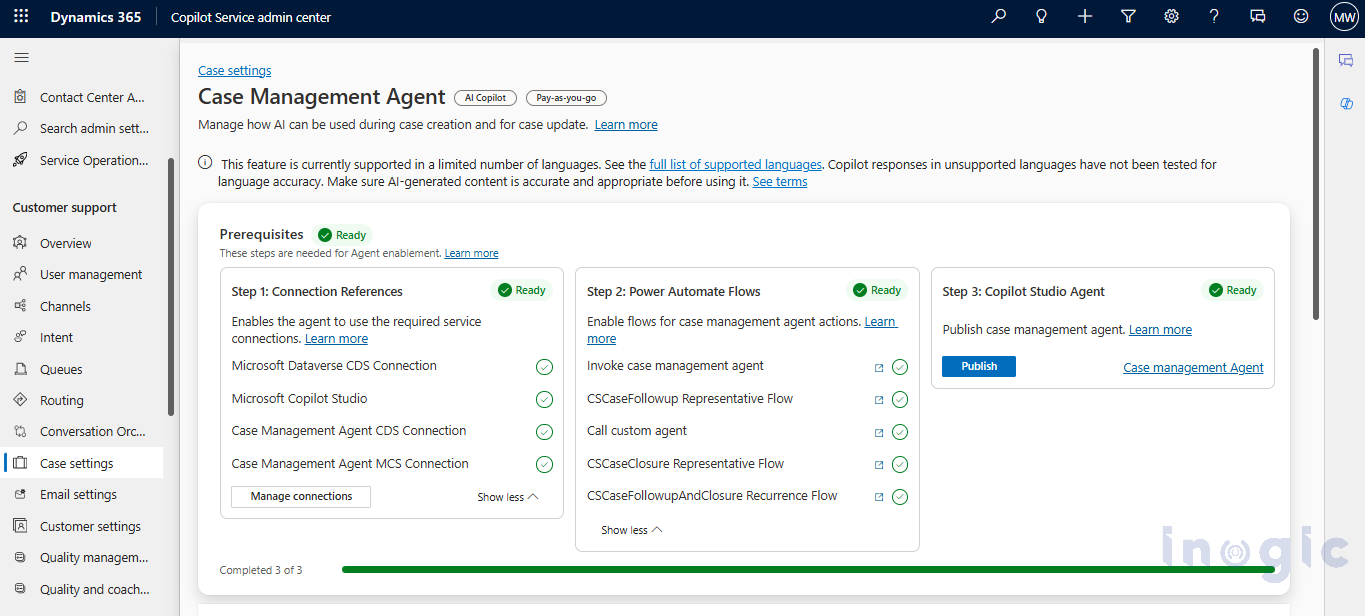Screen dimensions: 1365x616
Task: Click Case Management Agent MCS Connection checkmark
Action: (x=544, y=464)
